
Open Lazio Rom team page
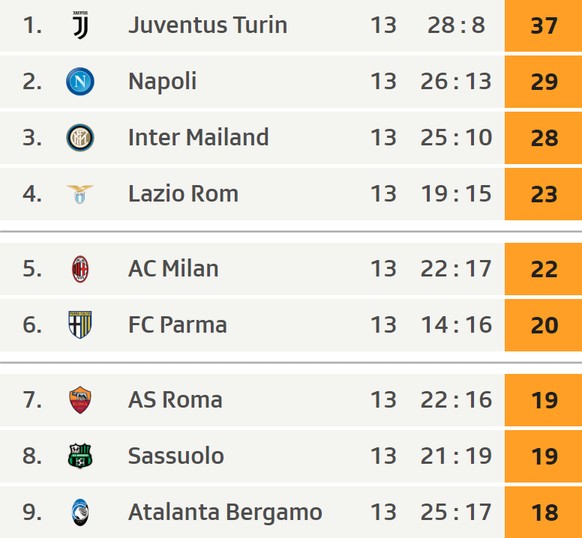click(x=183, y=194)
